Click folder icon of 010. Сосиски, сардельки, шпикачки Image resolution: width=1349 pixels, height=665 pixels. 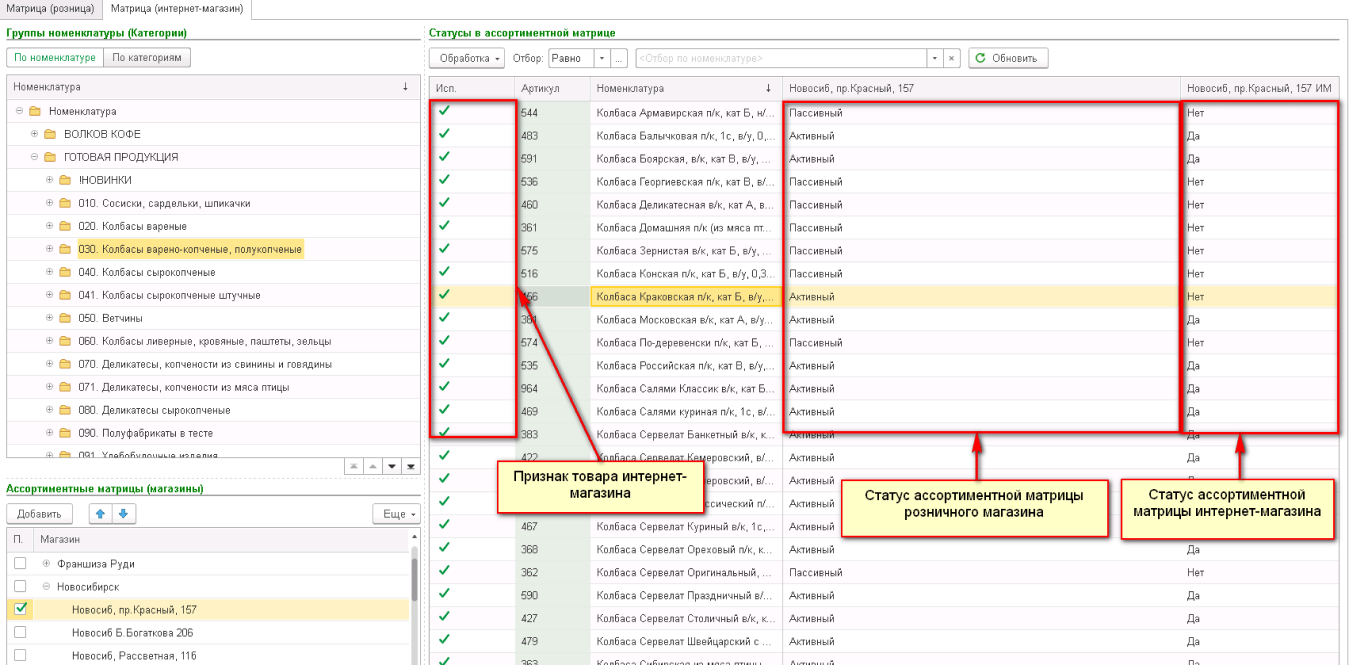(65, 203)
